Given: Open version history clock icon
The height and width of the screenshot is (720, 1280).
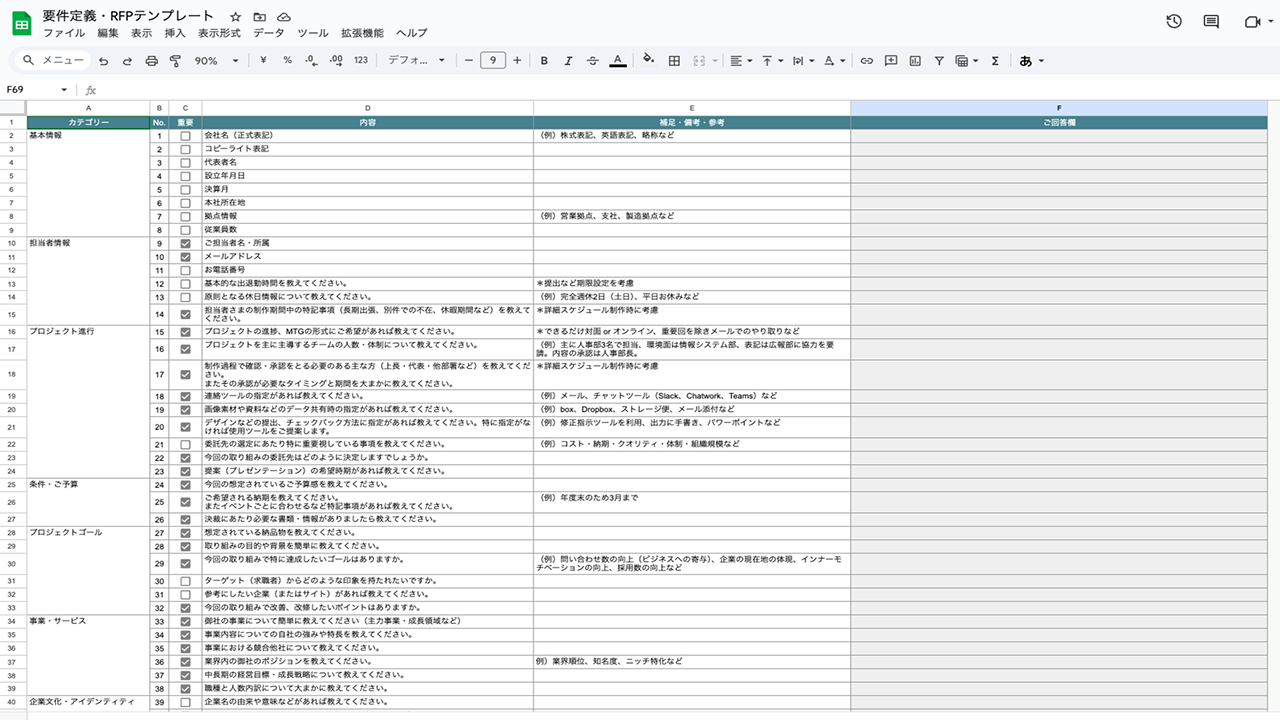Looking at the screenshot, I should [1174, 22].
